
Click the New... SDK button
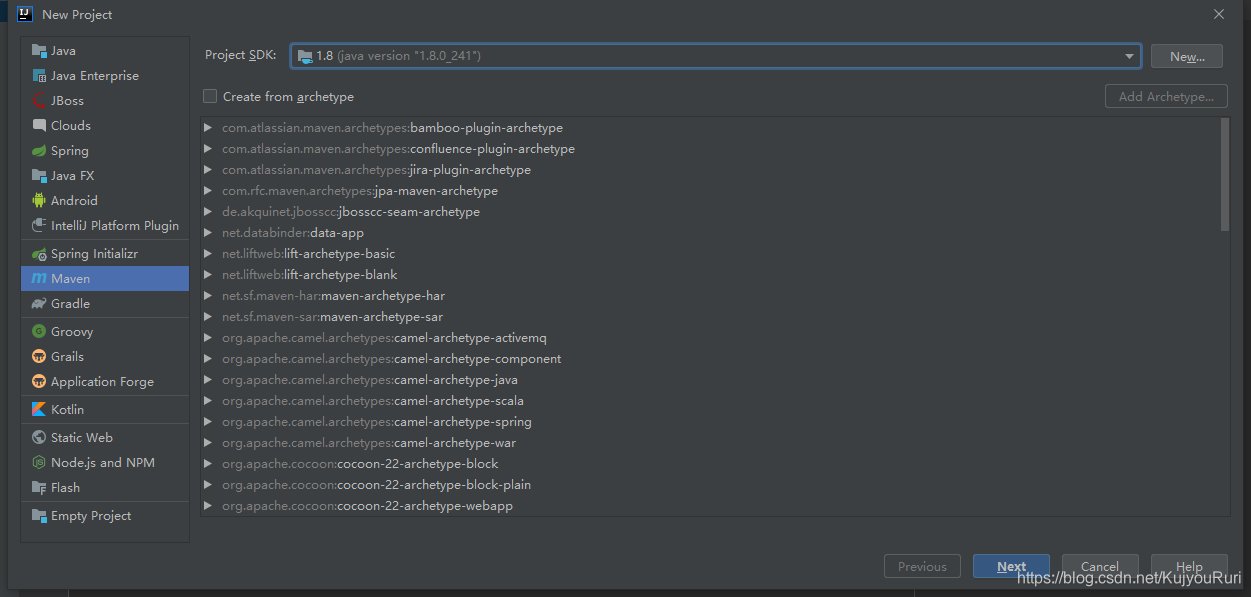(x=1186, y=57)
